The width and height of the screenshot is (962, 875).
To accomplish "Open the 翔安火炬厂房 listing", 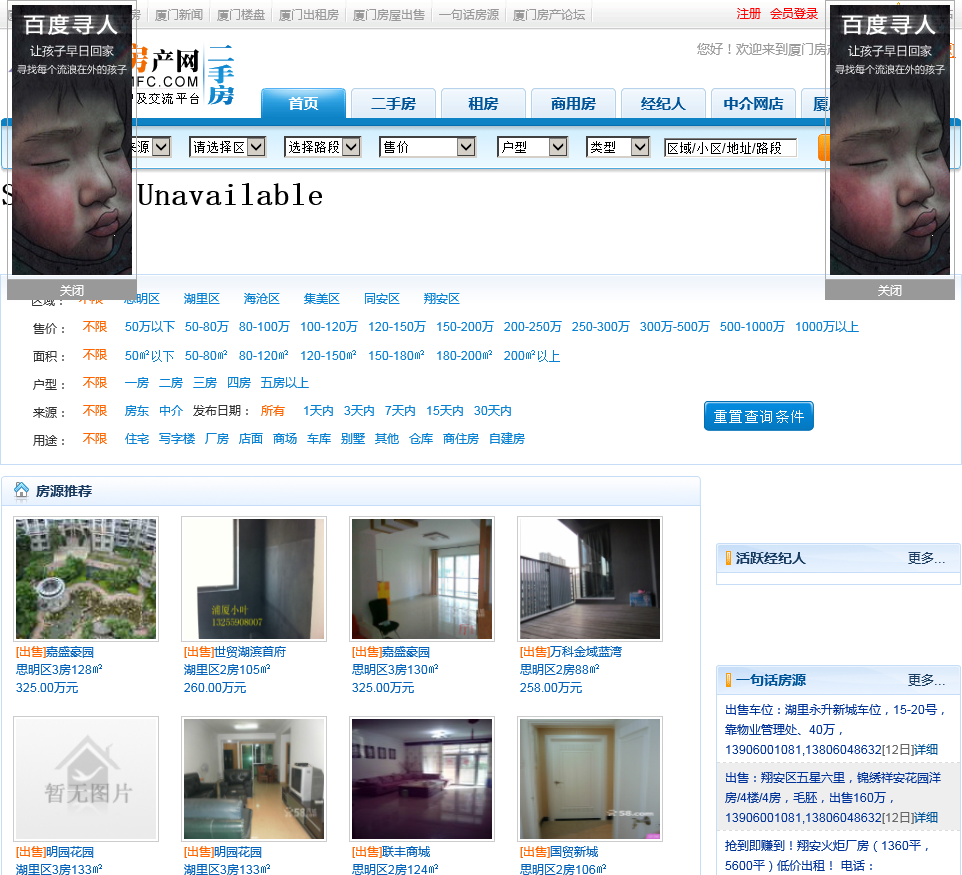I will 828,855.
